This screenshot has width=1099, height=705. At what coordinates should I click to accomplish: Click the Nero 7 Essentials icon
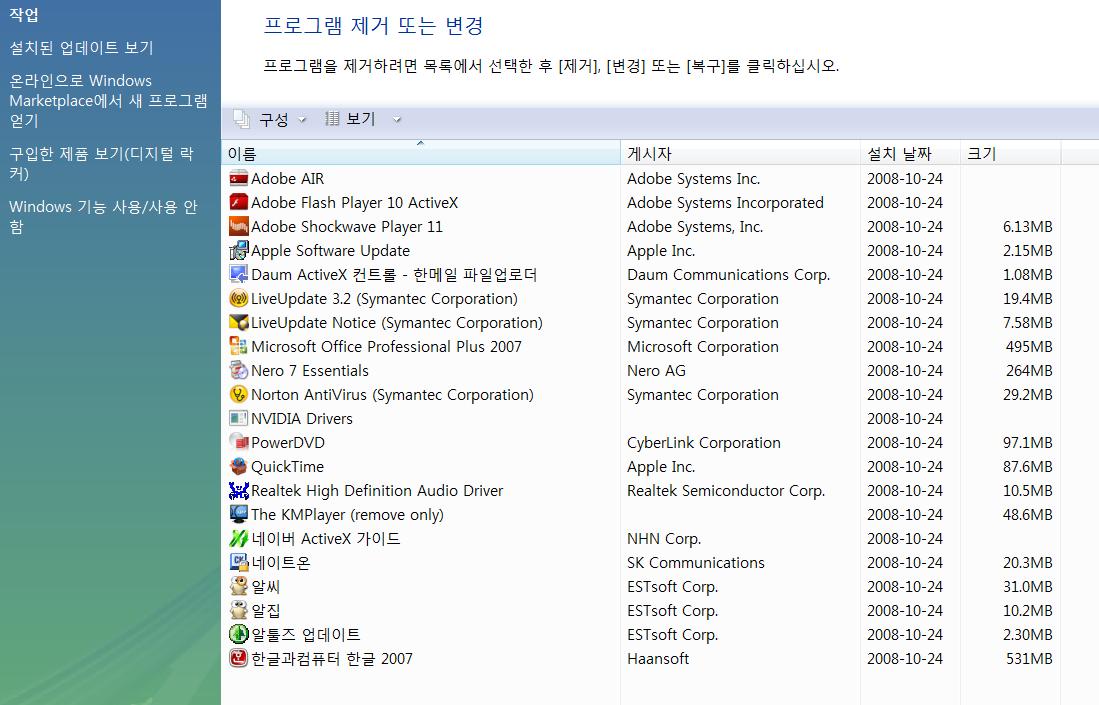(238, 370)
